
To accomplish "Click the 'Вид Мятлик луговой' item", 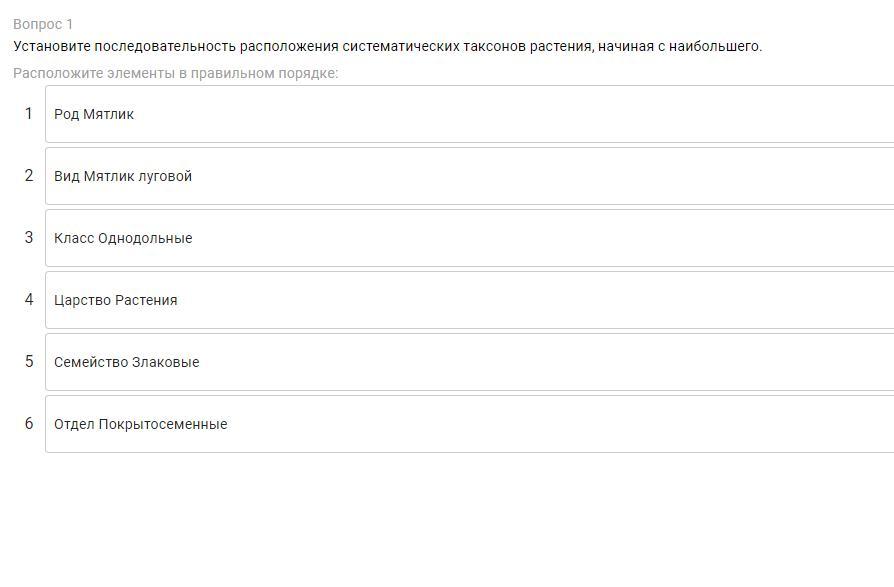I will tap(123, 176).
